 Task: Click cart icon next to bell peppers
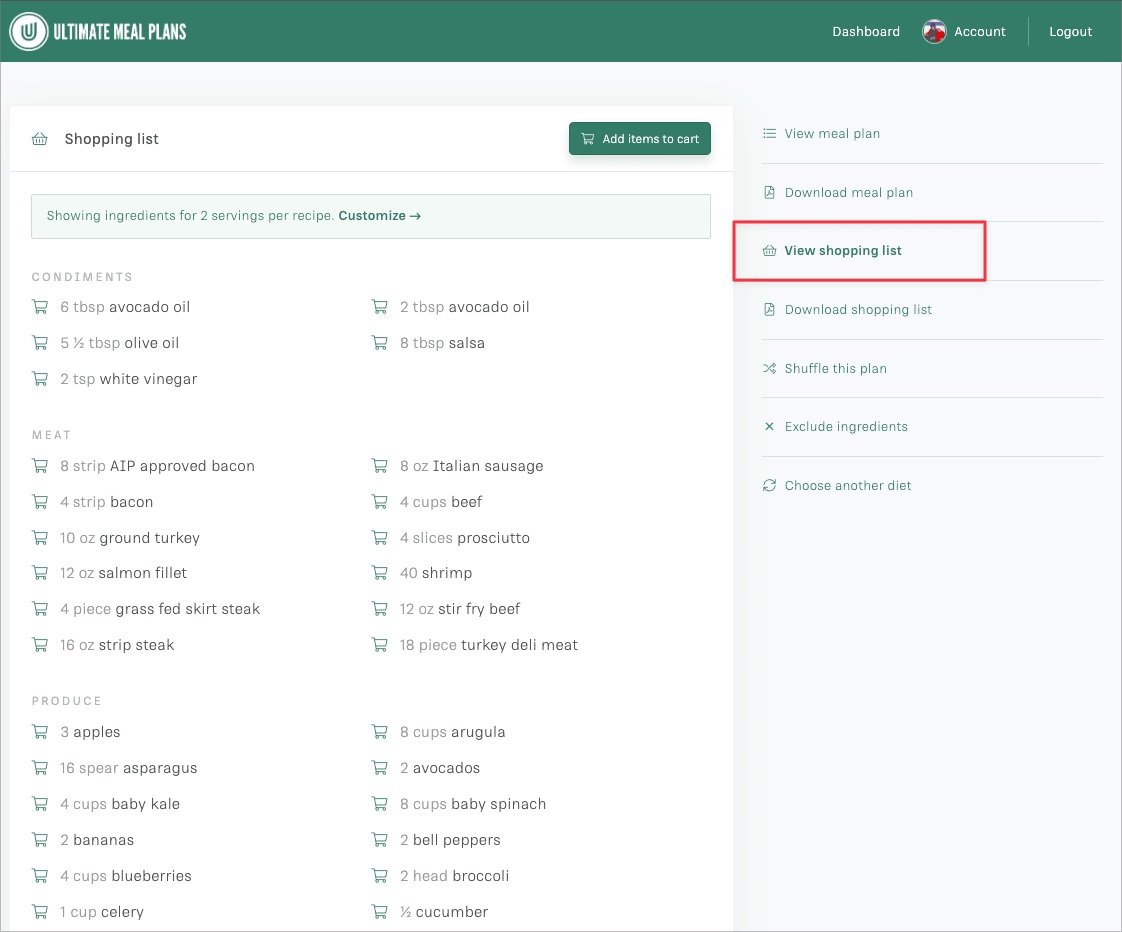click(379, 840)
